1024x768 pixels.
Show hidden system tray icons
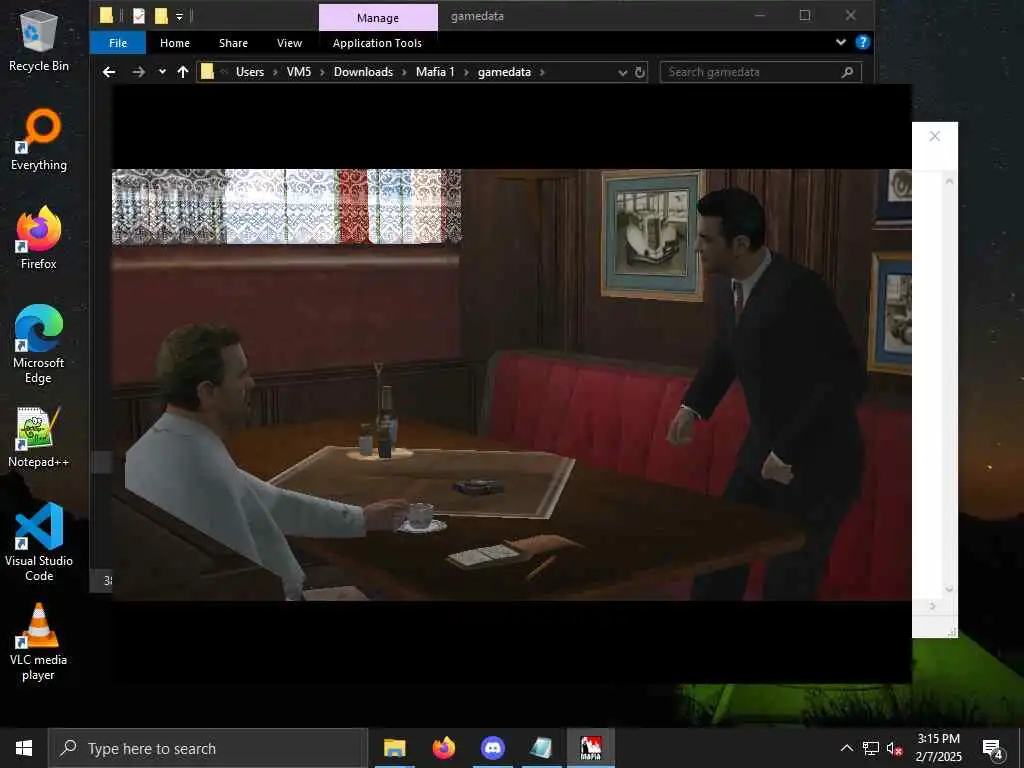click(846, 748)
